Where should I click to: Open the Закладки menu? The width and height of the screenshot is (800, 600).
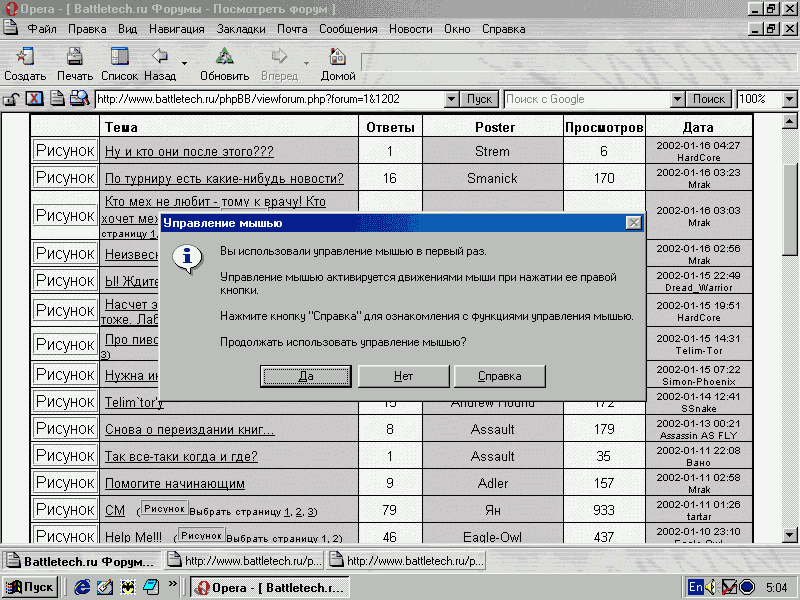[241, 29]
